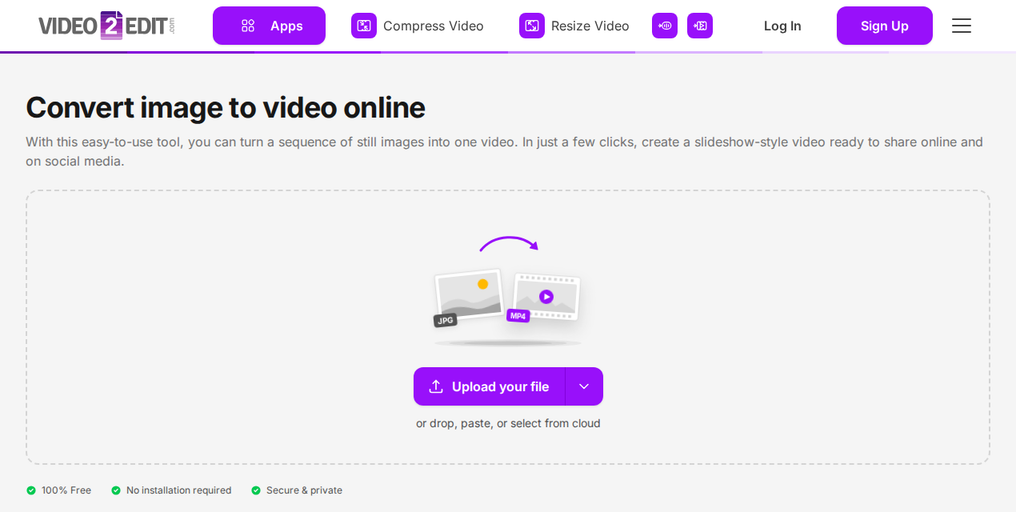Open the Apps menu

coord(271,26)
